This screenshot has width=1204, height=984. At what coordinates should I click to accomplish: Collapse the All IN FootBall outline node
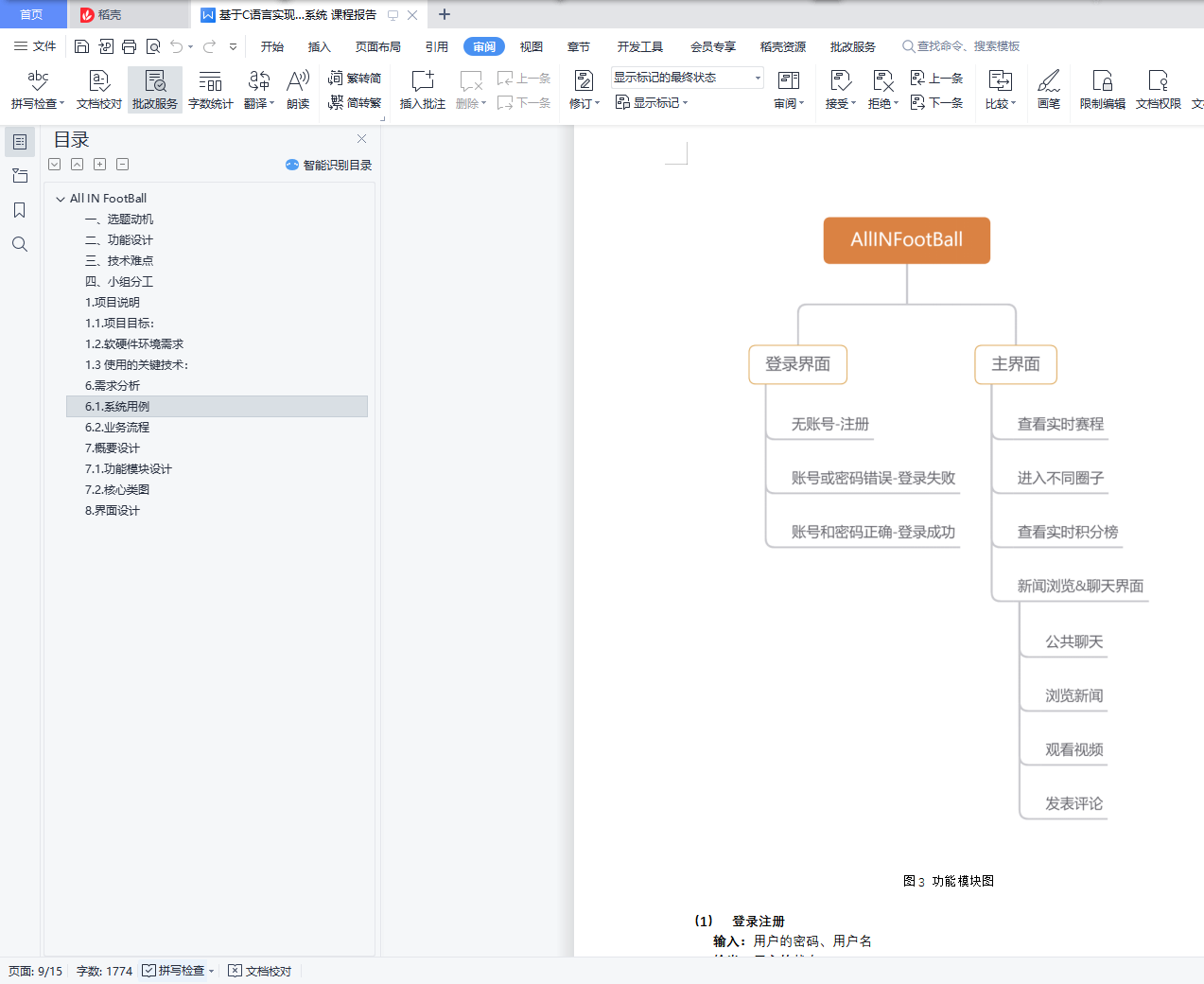61,199
